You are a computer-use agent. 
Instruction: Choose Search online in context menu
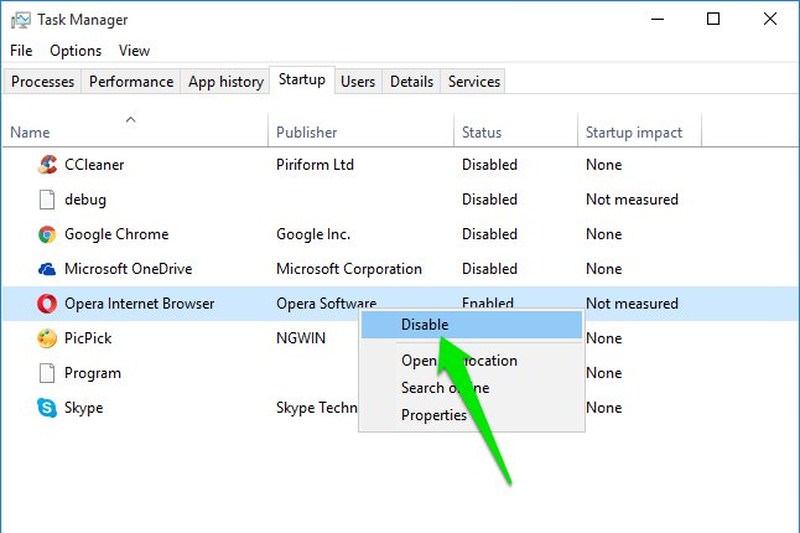point(471,388)
